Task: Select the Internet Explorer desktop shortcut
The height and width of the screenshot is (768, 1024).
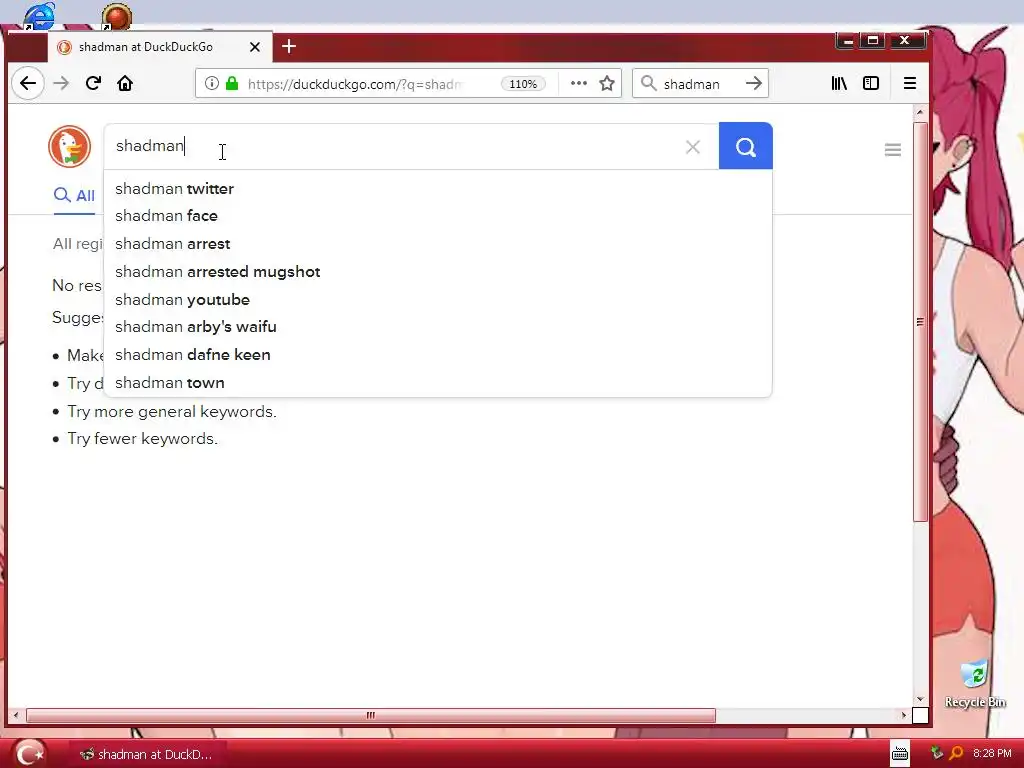Action: 39,16
